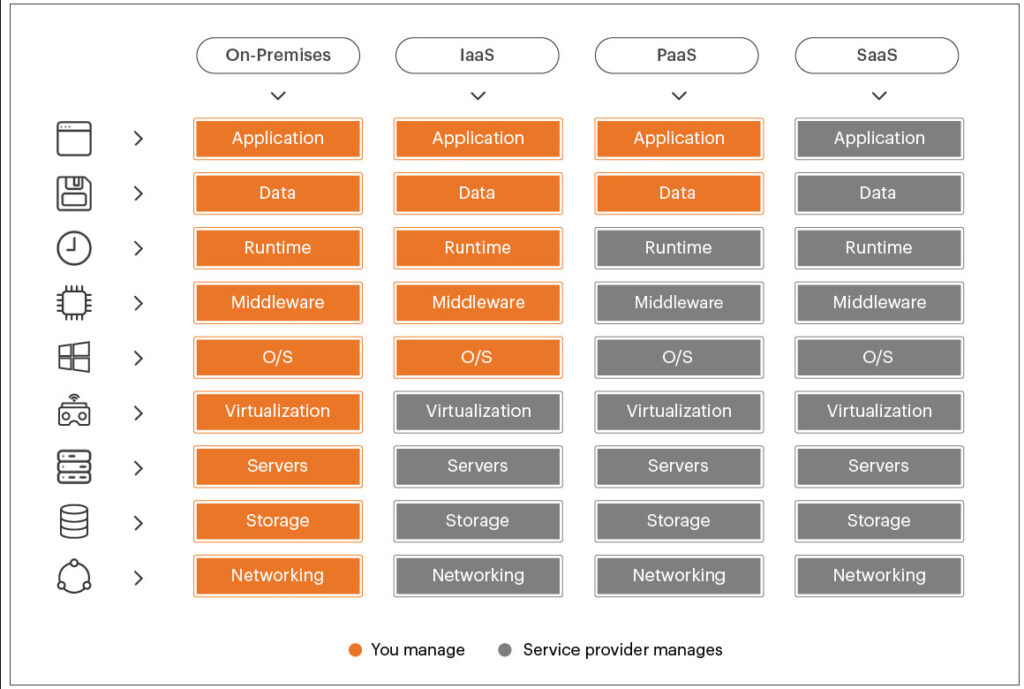Expand the chevron below On-Premises
The image size is (1024, 689).
pos(278,96)
